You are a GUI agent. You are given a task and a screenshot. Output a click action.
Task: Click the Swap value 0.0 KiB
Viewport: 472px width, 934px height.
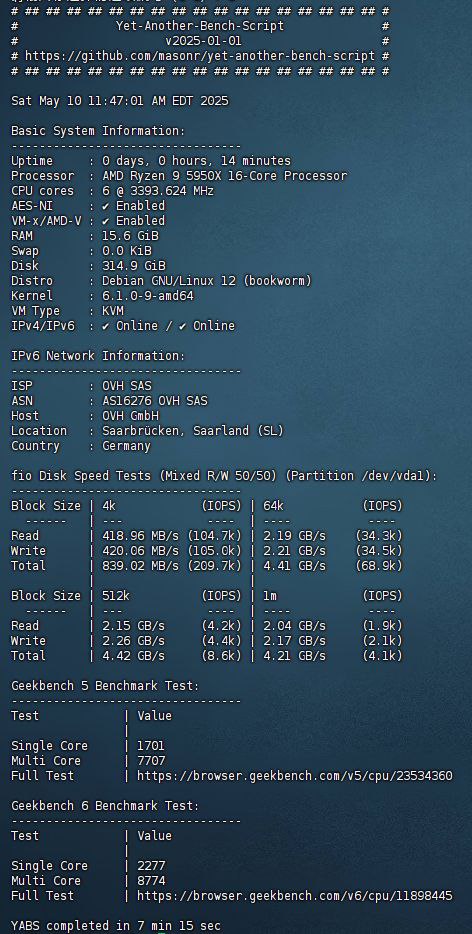(126, 251)
